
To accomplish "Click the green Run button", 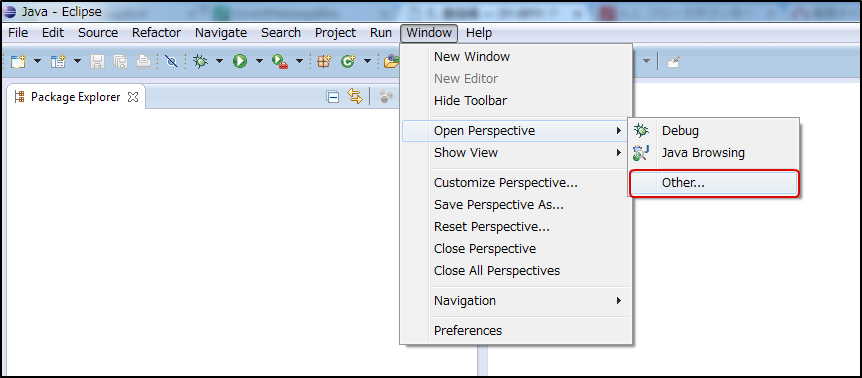I will [240, 62].
